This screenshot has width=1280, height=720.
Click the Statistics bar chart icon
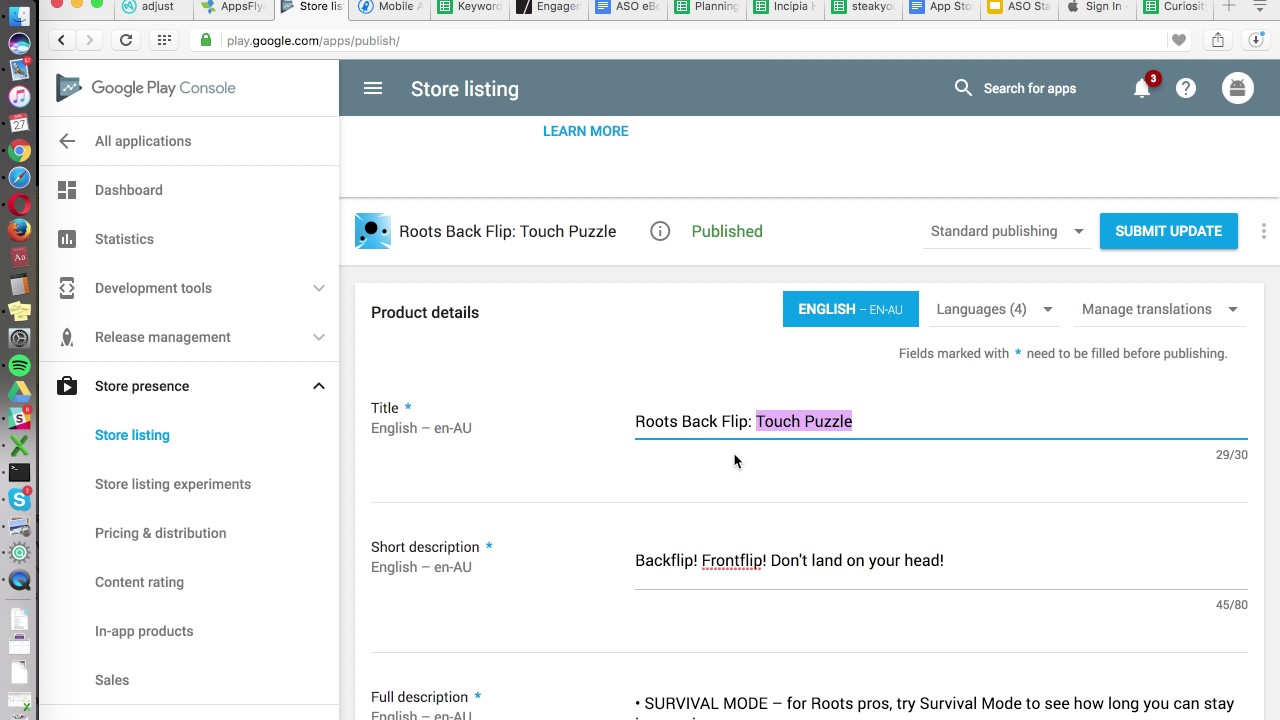click(67, 239)
